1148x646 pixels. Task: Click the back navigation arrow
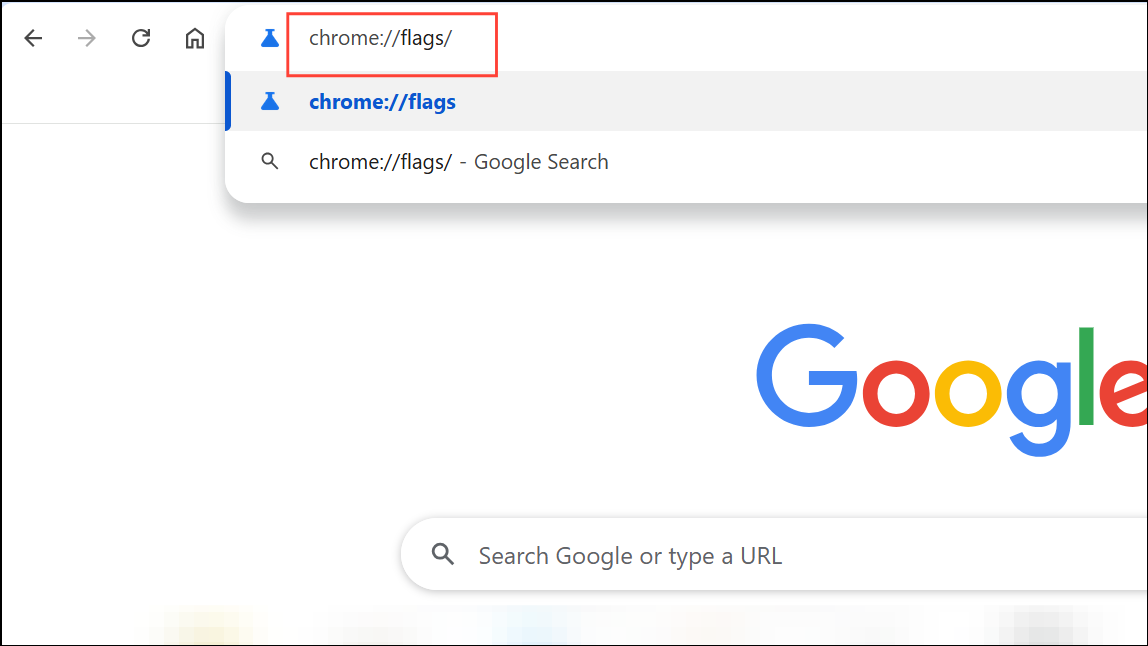(x=33, y=38)
